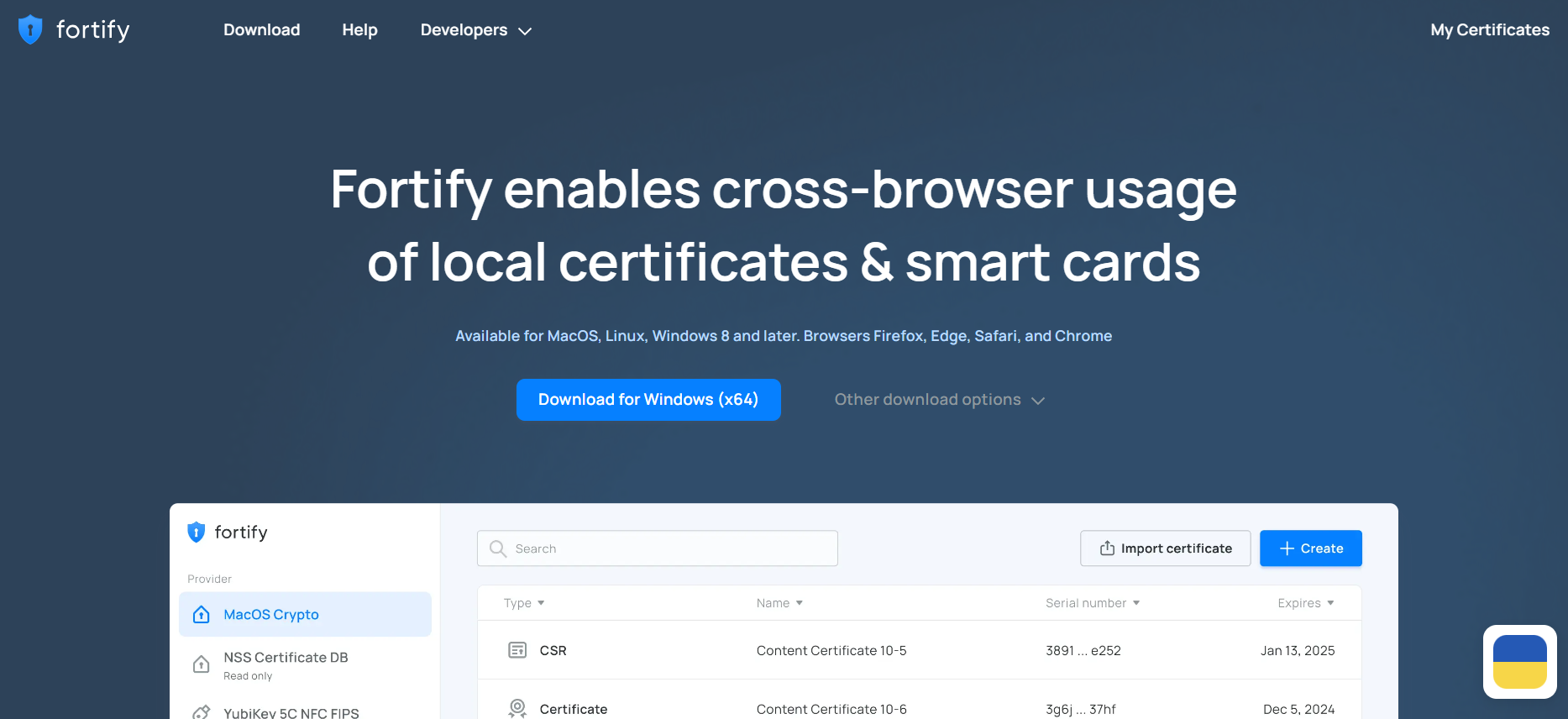
Task: Click the blue Create button
Action: point(1310,548)
